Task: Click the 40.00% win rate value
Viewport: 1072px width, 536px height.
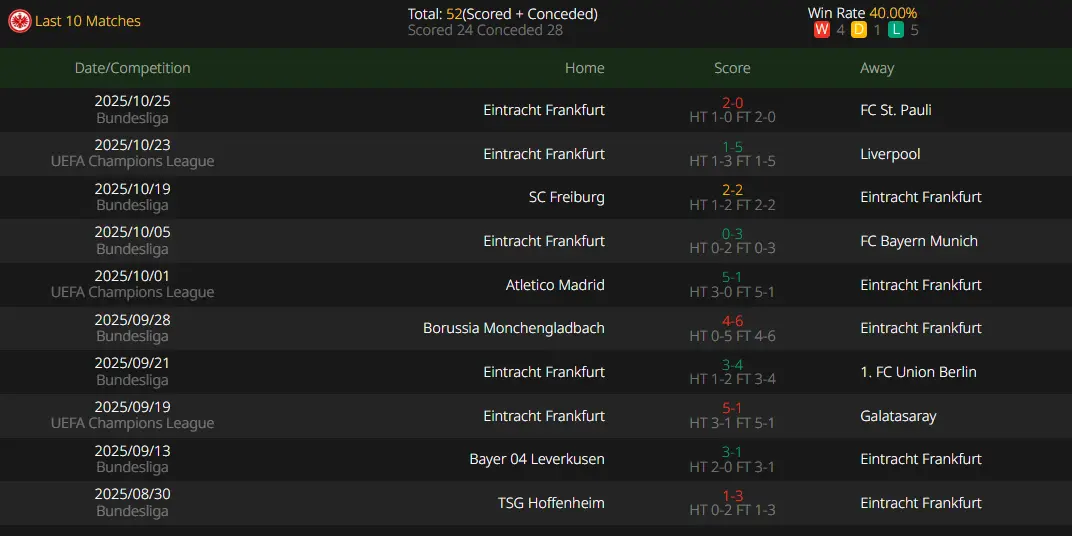Action: (893, 13)
